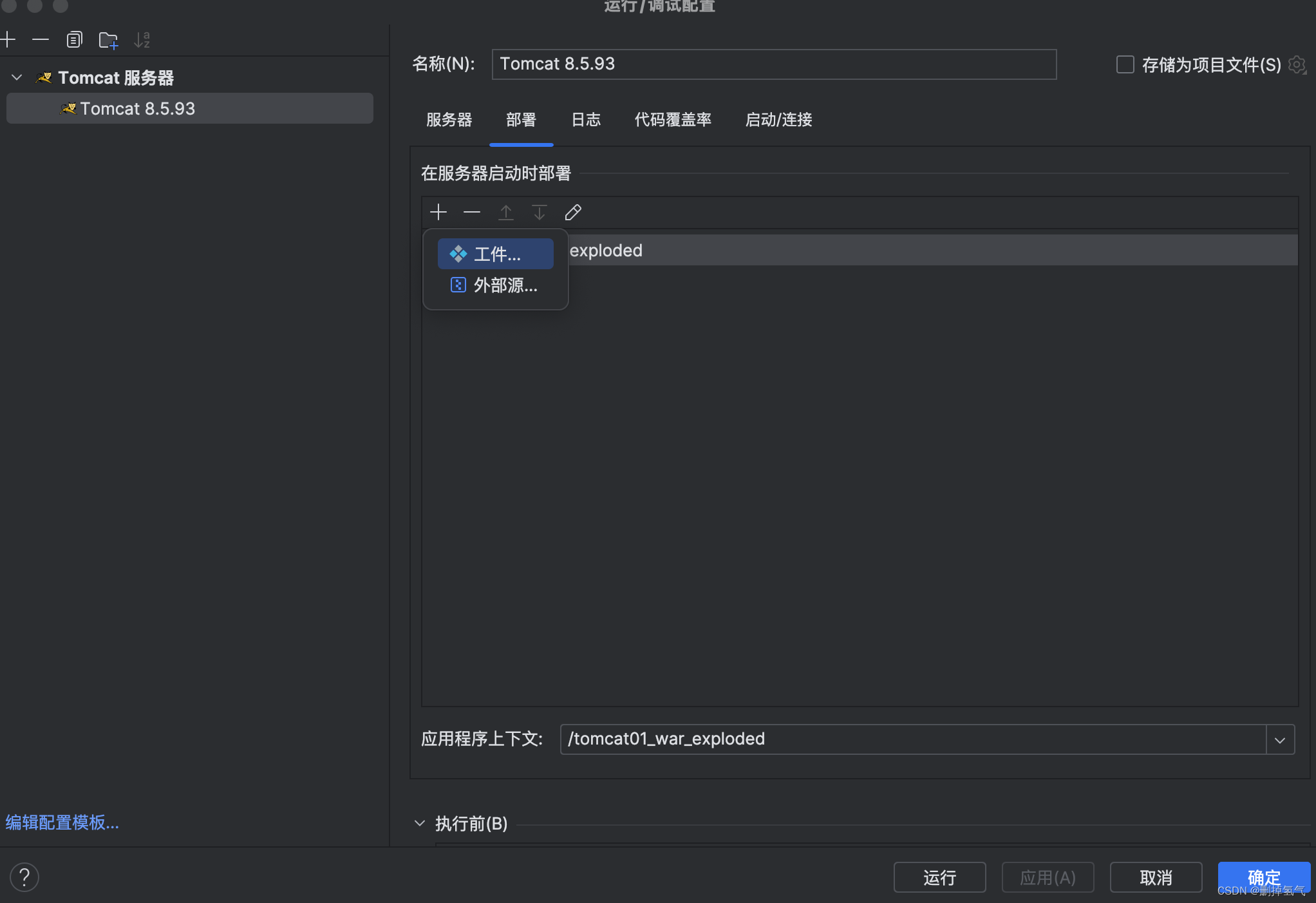Choose 外部源... from the popup menu
The width and height of the screenshot is (1316, 903).
(495, 285)
